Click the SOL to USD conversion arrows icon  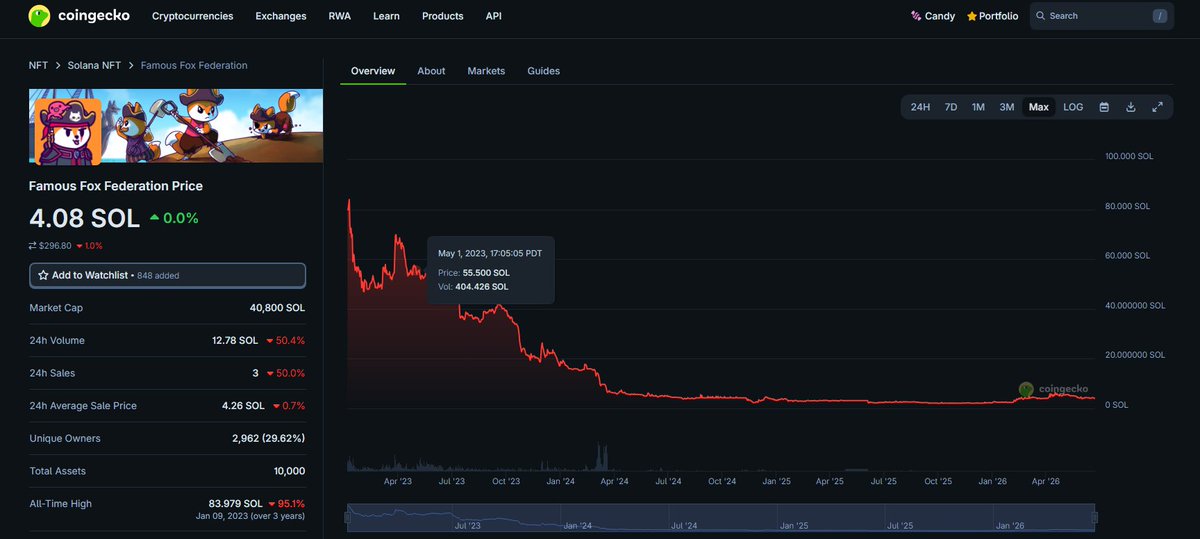click(33, 246)
